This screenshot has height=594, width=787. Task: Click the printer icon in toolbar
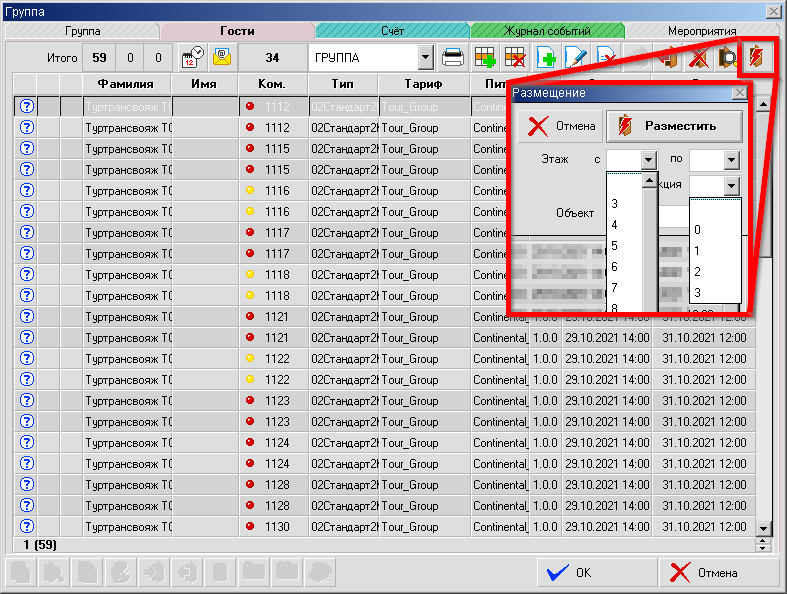(453, 57)
